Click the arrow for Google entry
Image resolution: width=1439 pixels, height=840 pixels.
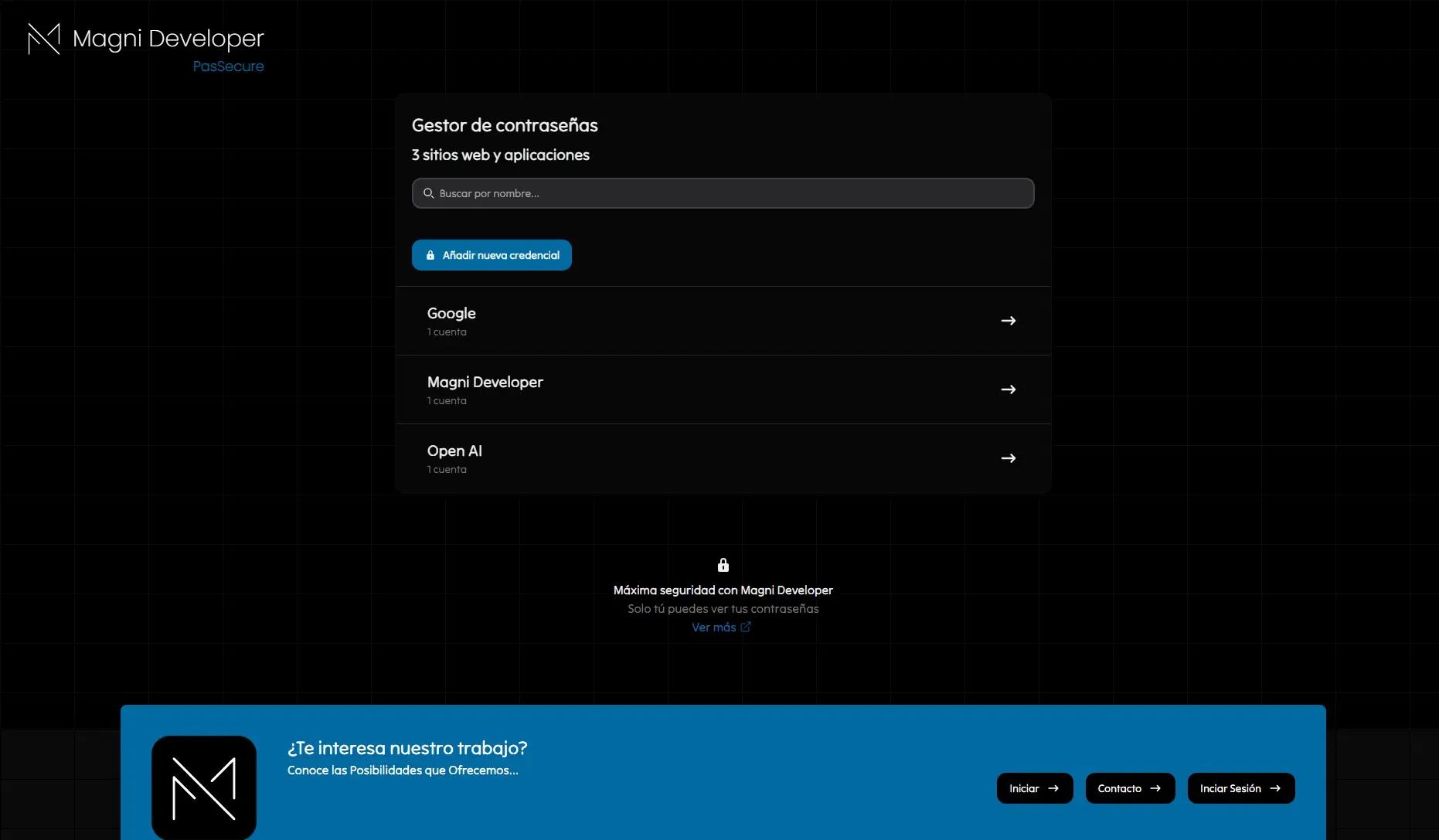click(1009, 321)
